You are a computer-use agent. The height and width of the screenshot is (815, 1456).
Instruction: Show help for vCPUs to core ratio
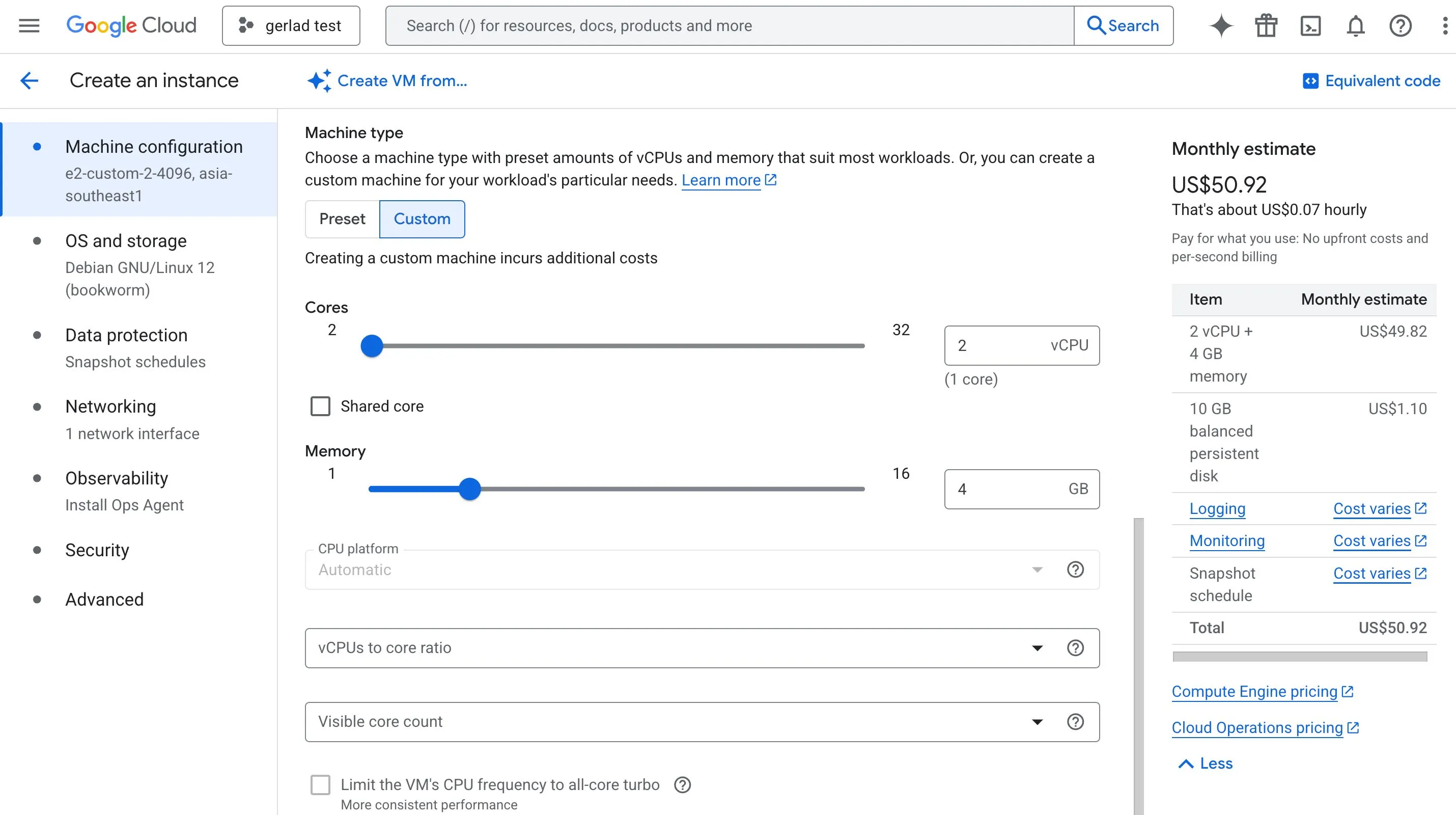coord(1075,648)
